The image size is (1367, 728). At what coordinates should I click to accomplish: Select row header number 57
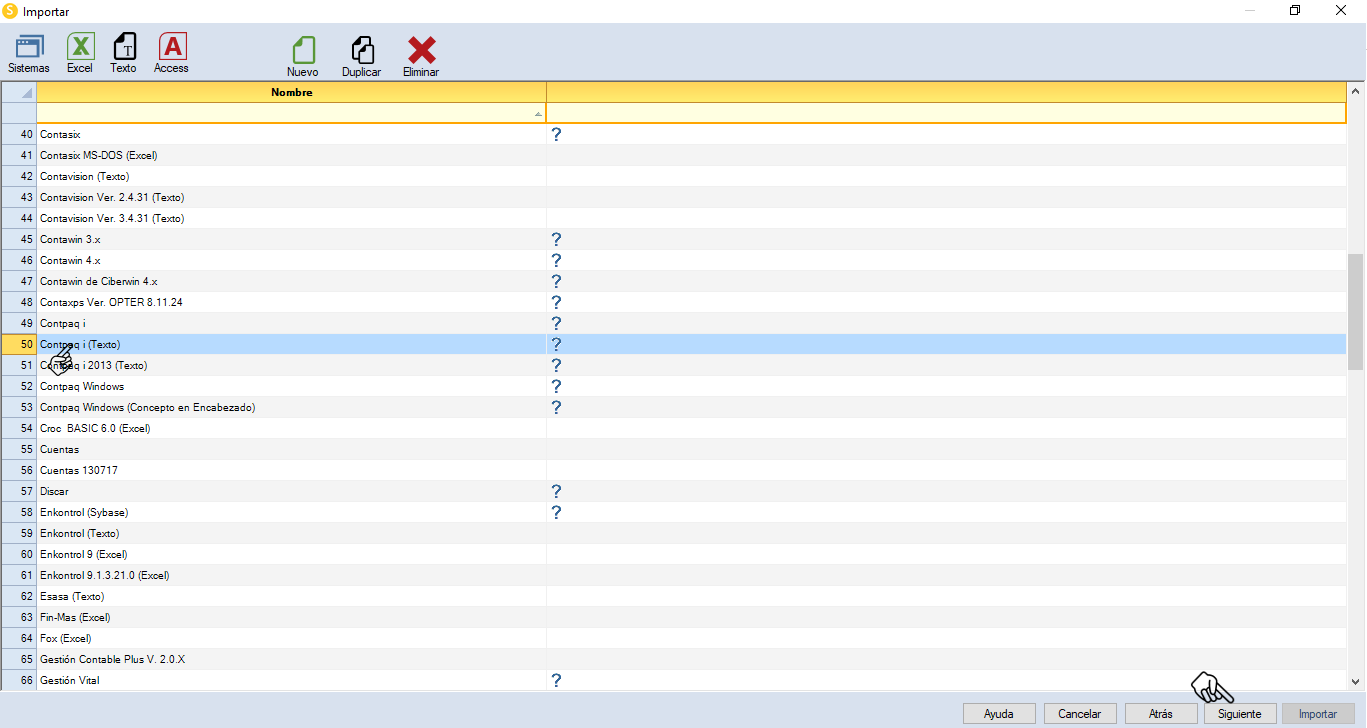click(19, 491)
